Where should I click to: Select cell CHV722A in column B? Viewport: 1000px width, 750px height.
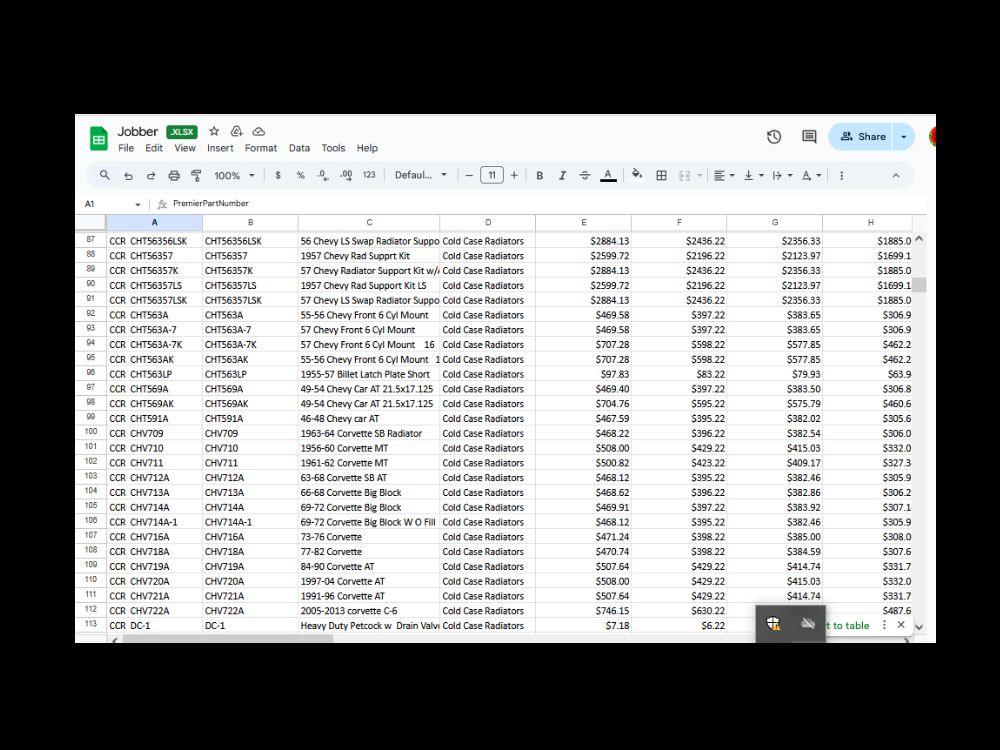(250, 610)
